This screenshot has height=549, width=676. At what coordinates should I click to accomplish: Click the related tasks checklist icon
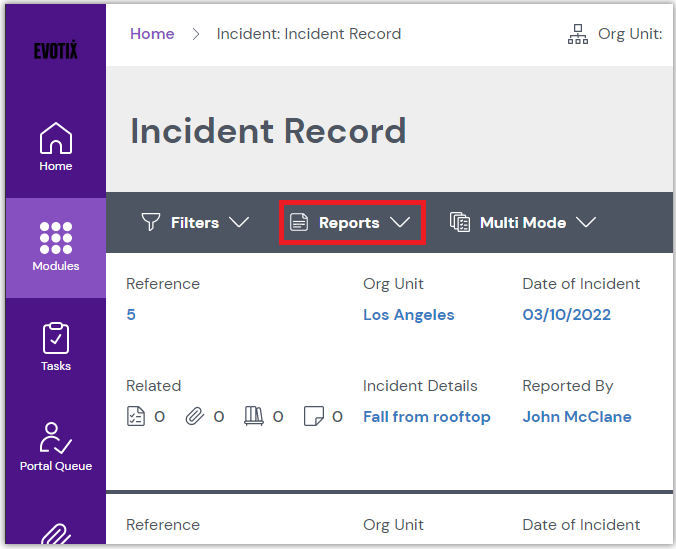click(x=136, y=417)
